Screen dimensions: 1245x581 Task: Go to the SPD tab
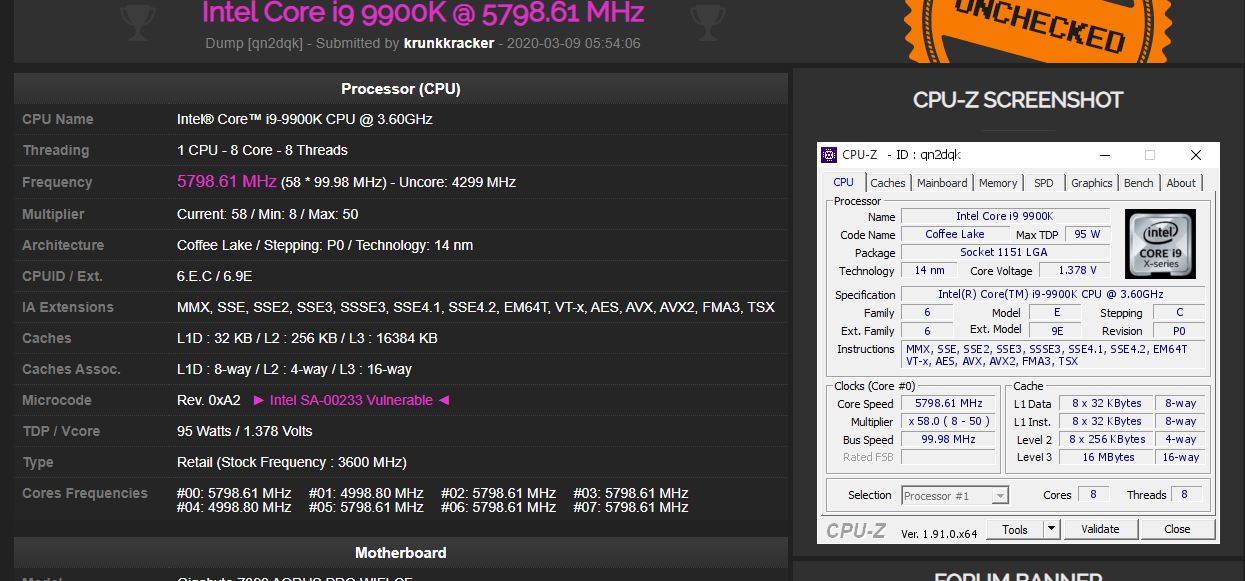click(1043, 183)
